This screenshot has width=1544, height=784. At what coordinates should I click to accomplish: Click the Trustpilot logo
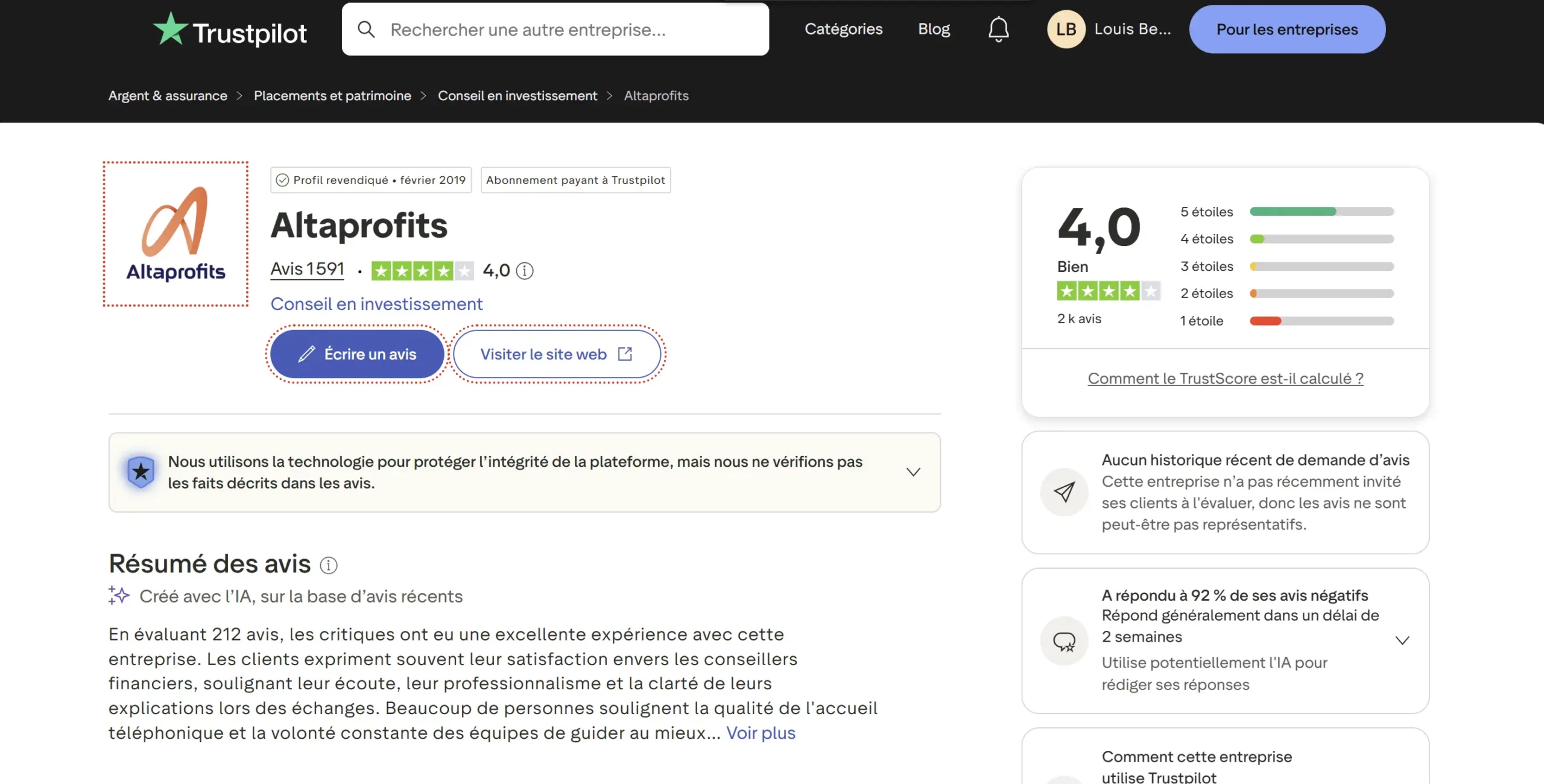point(230,30)
